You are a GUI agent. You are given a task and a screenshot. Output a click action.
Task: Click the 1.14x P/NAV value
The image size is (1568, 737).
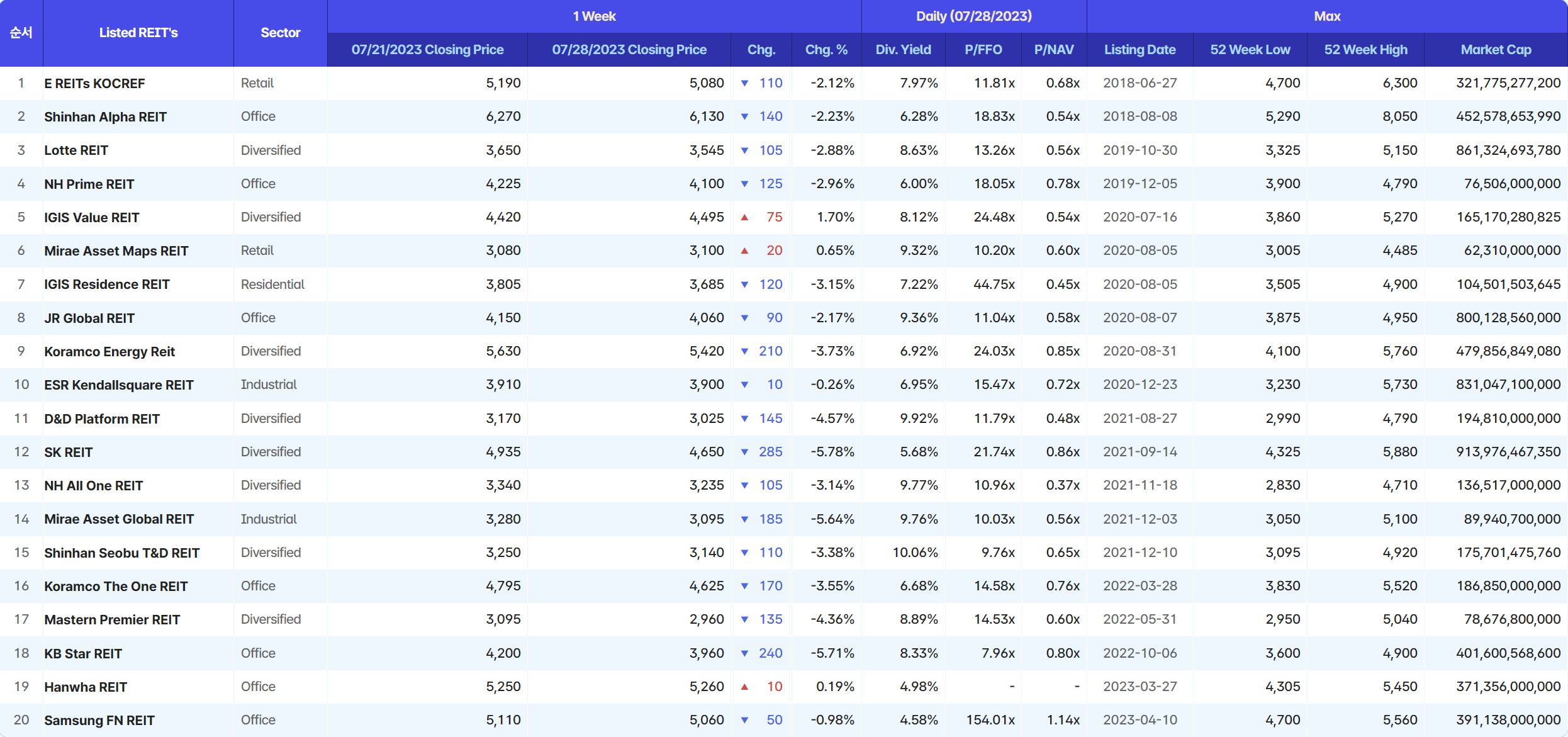click(x=1063, y=720)
